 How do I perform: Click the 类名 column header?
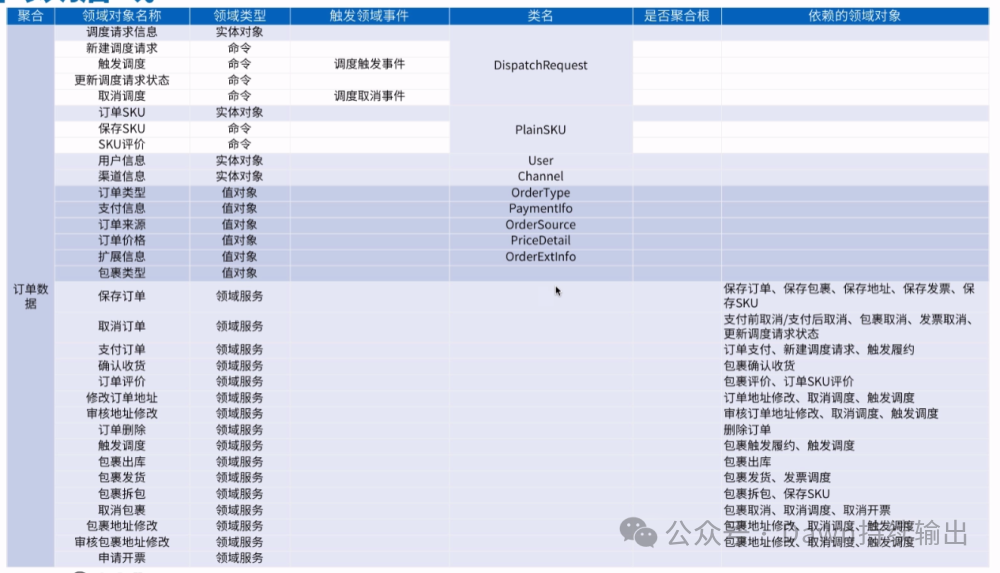pyautogui.click(x=540, y=16)
